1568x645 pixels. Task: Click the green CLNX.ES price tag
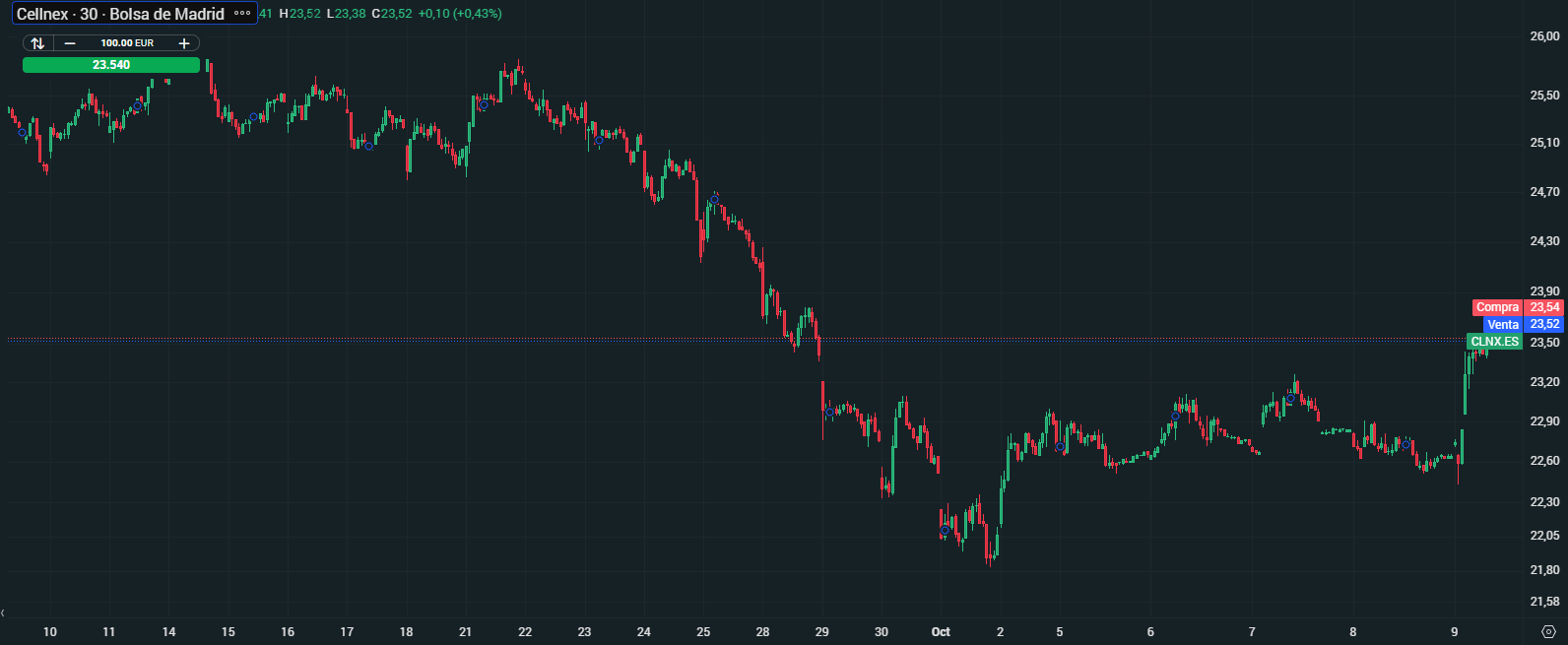tap(1494, 342)
